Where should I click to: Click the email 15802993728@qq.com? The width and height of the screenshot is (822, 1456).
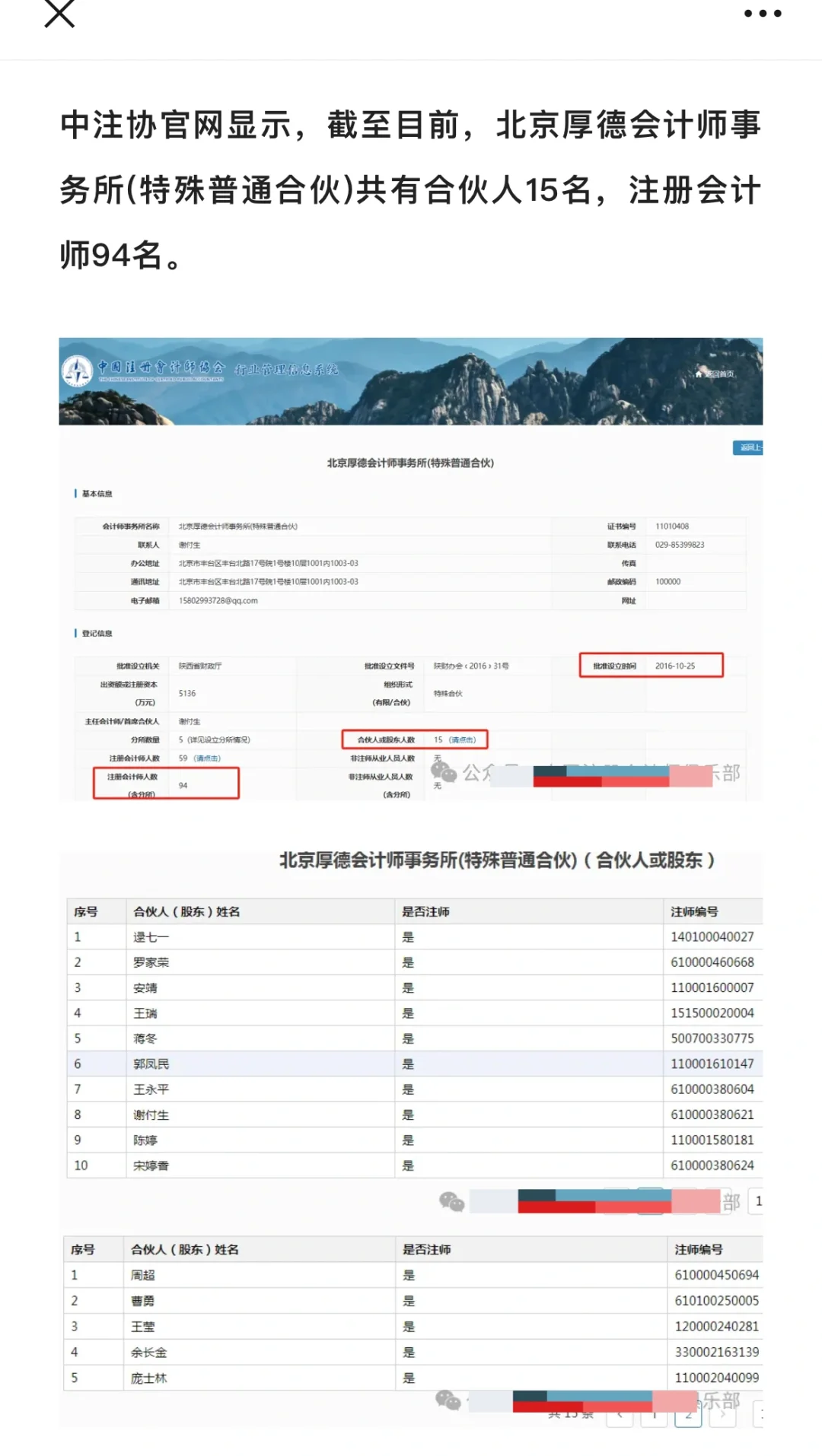[x=218, y=600]
